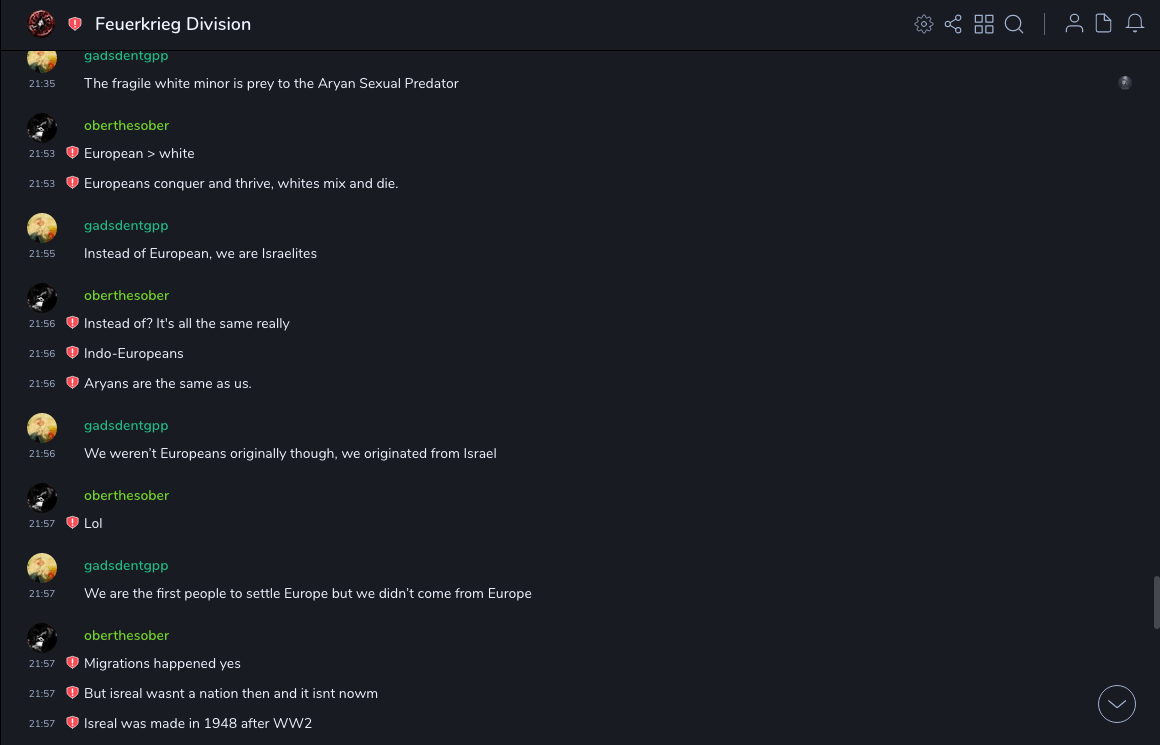This screenshot has width=1160, height=745.
Task: Click the document file icon in the header
Action: pos(1104,24)
